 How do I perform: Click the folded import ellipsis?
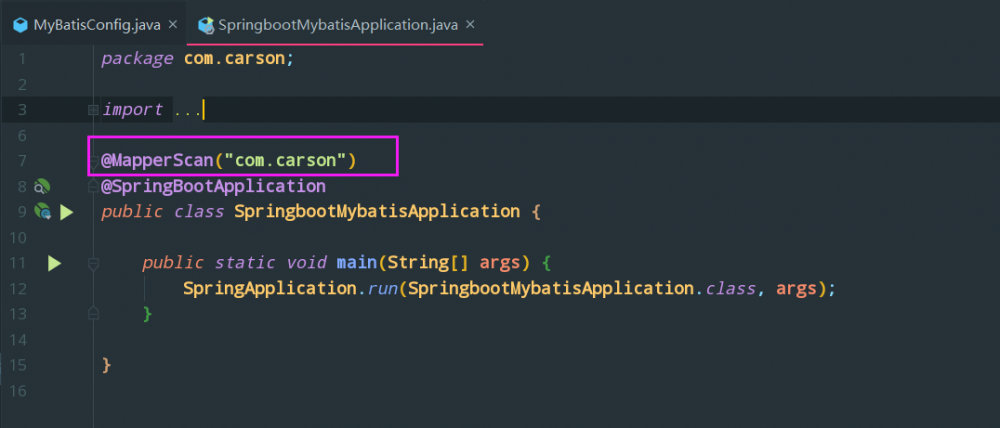(188, 110)
